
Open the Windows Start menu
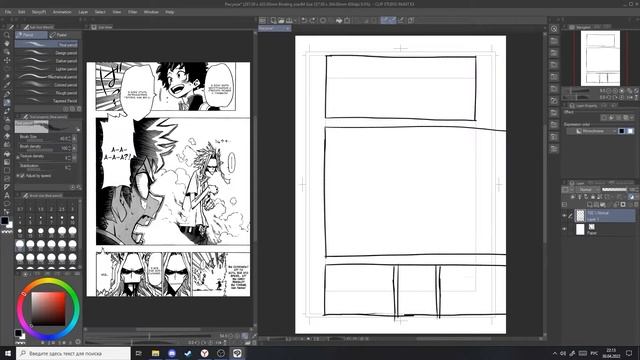tap(8, 353)
